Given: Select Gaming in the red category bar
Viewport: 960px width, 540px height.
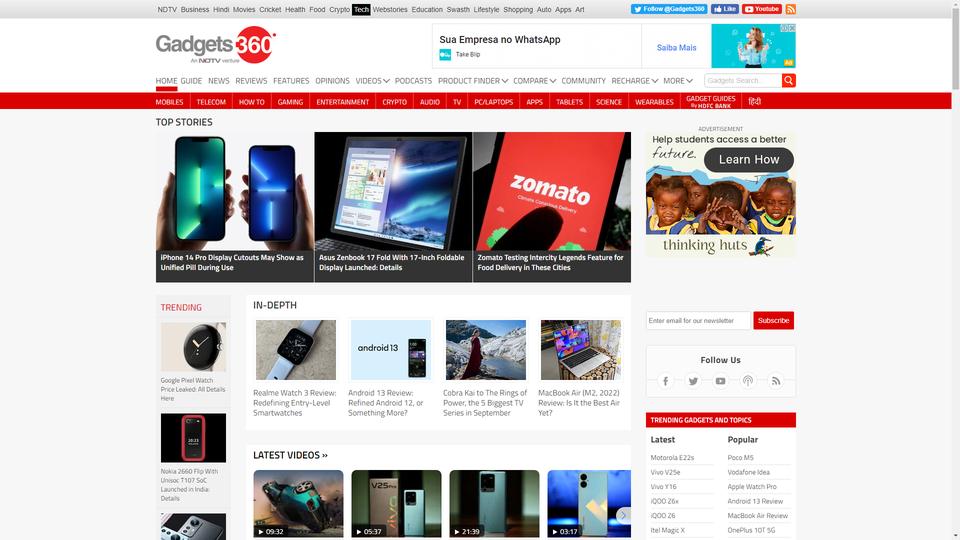Looking at the screenshot, I should pyautogui.click(x=290, y=102).
